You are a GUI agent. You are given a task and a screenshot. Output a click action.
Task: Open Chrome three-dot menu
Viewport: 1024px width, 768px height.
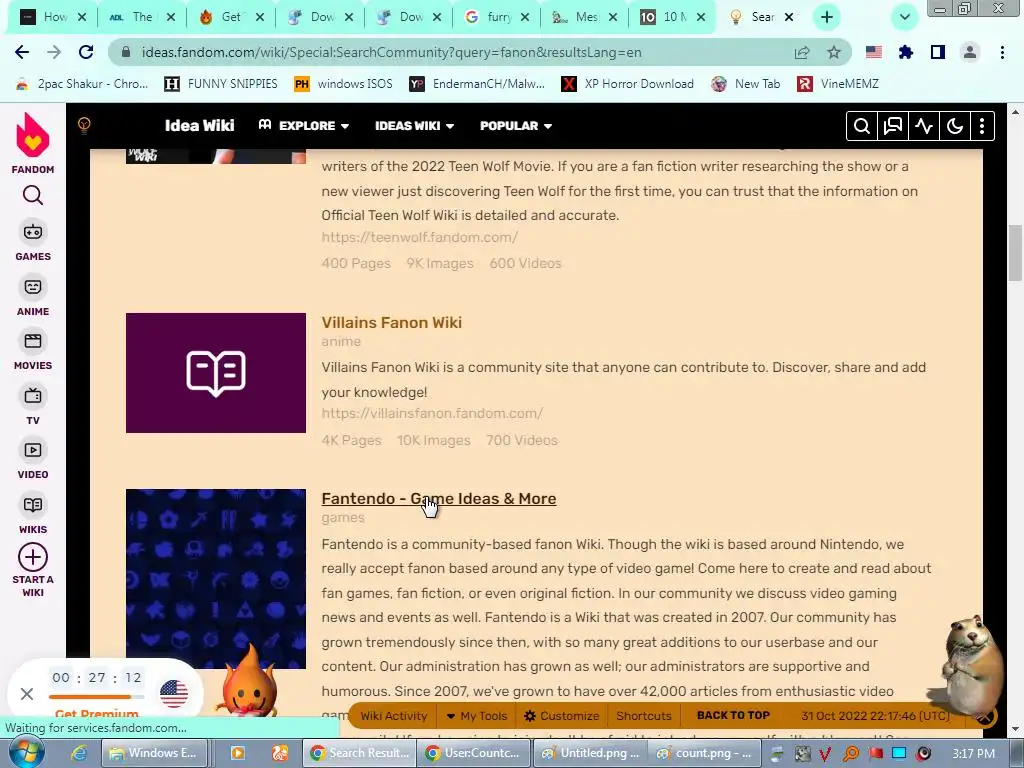tap(1002, 52)
